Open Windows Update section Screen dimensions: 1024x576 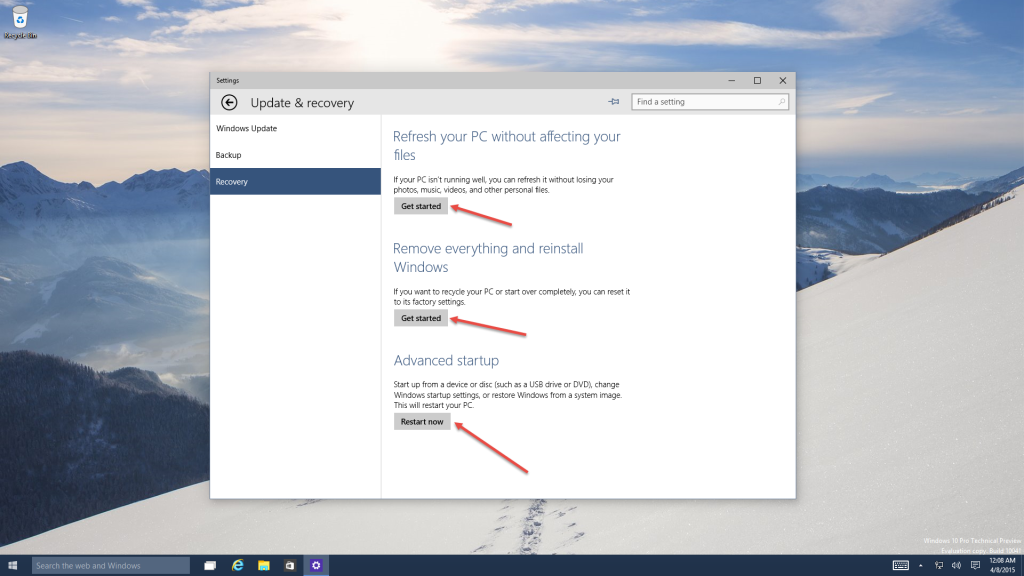click(295, 128)
